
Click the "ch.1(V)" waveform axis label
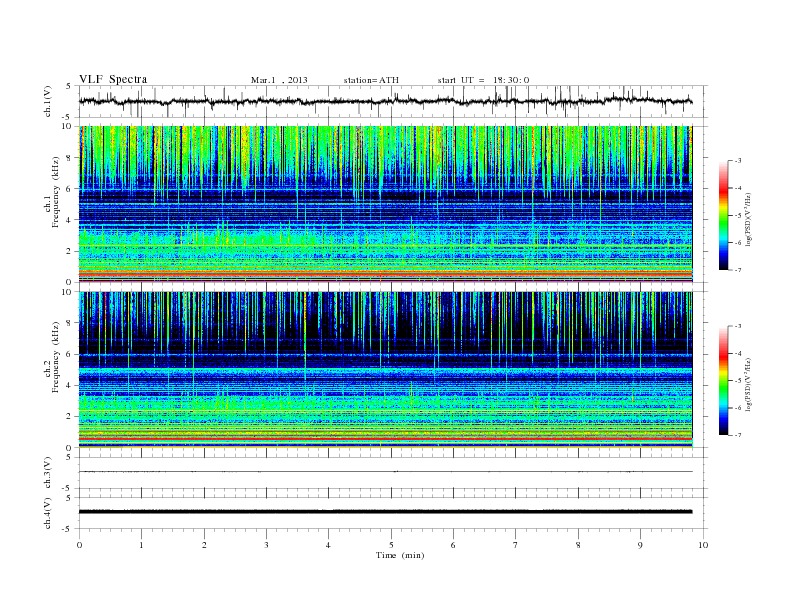pos(48,101)
